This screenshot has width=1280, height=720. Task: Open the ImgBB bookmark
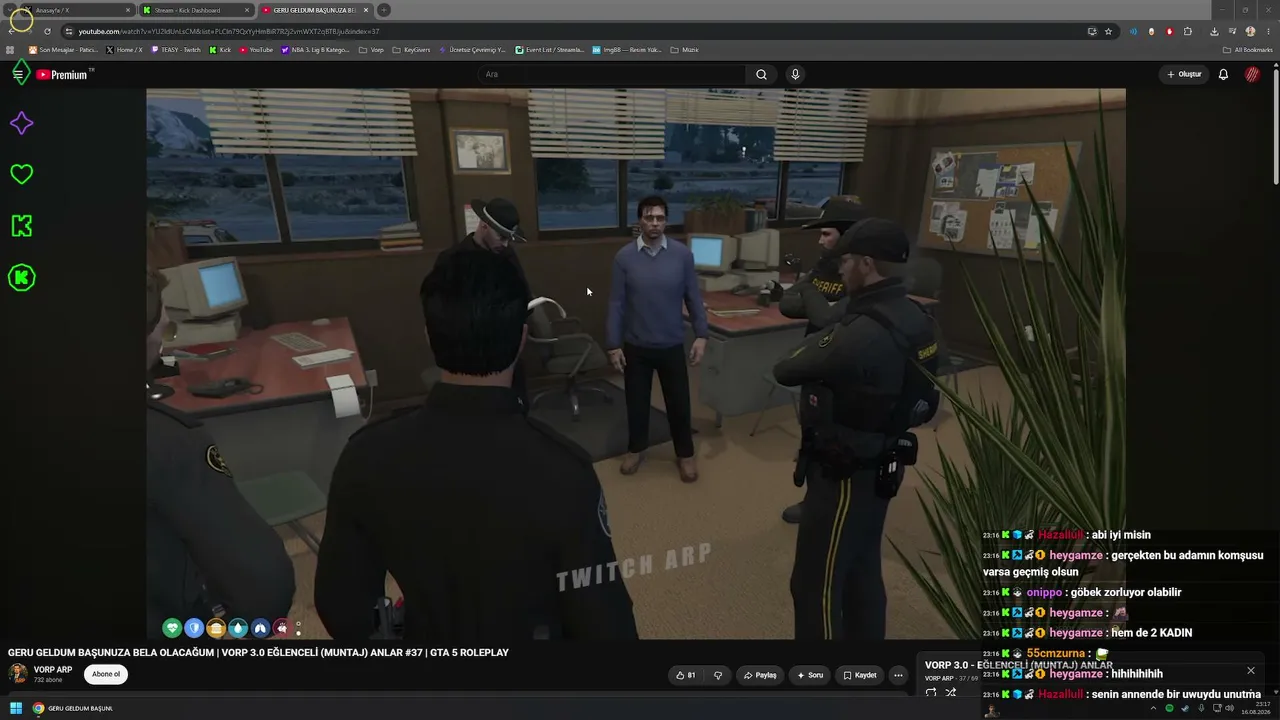pos(627,50)
